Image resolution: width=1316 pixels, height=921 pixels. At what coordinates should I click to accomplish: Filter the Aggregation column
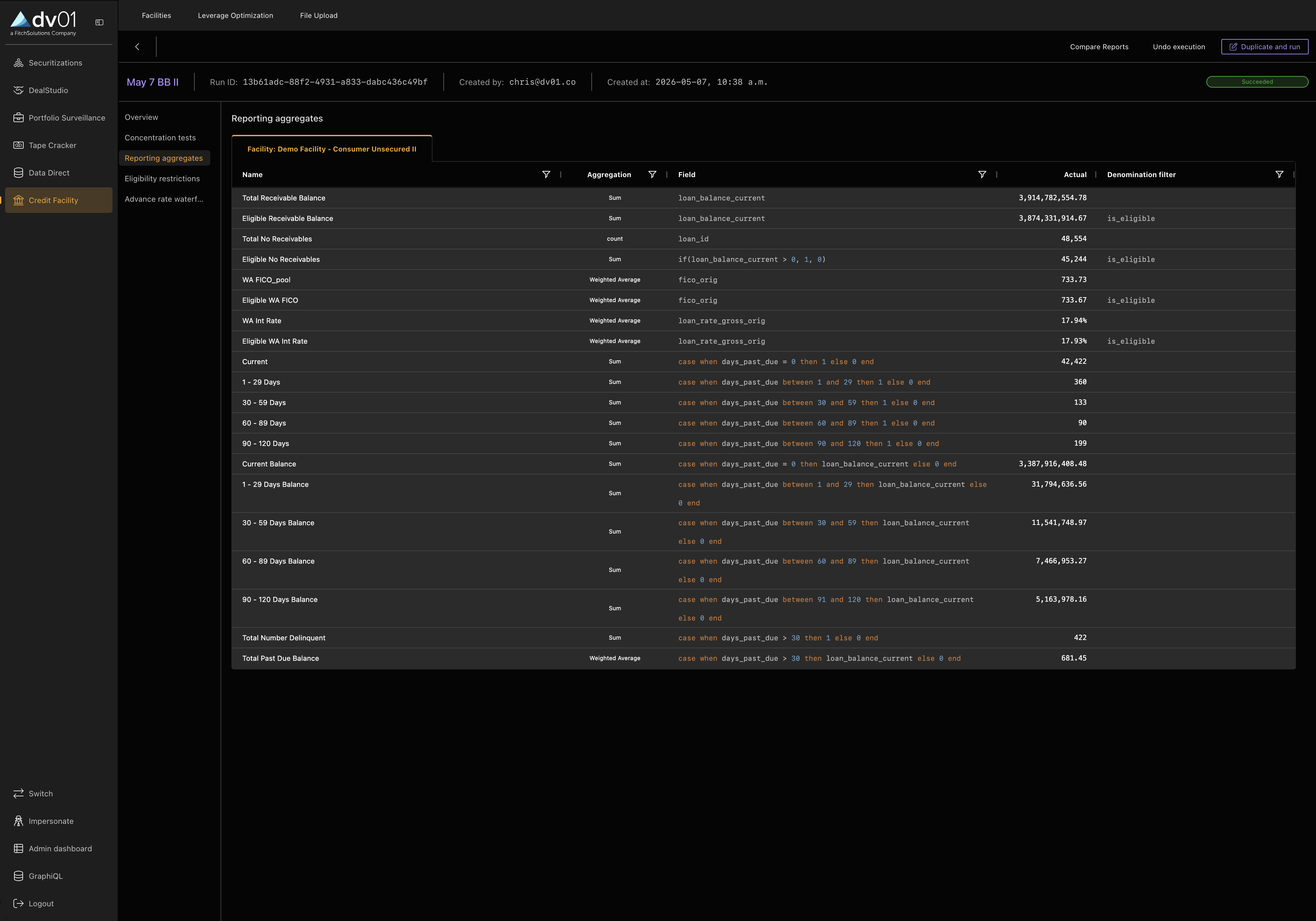point(652,175)
